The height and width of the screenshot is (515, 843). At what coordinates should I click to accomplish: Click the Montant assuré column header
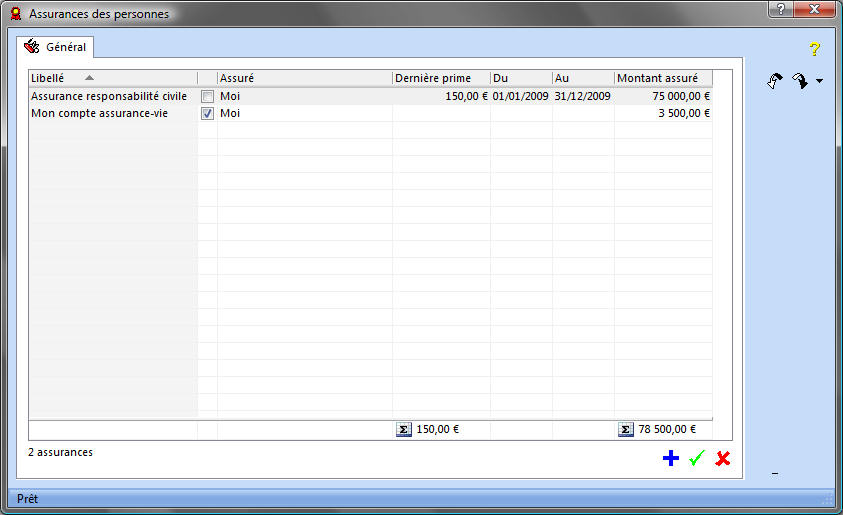663,78
